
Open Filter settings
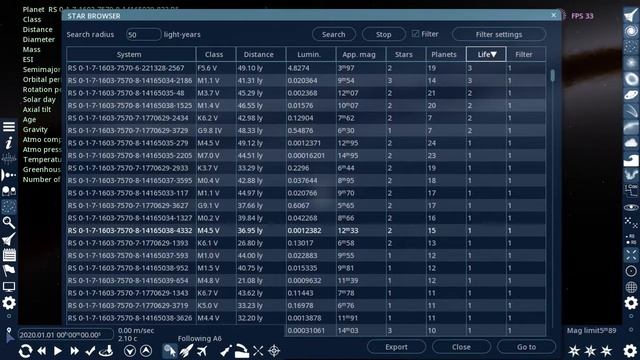(x=499, y=34)
